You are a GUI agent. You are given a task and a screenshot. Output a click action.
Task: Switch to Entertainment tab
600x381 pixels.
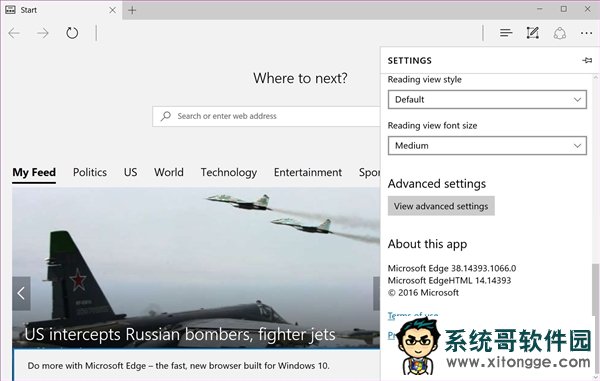308,172
